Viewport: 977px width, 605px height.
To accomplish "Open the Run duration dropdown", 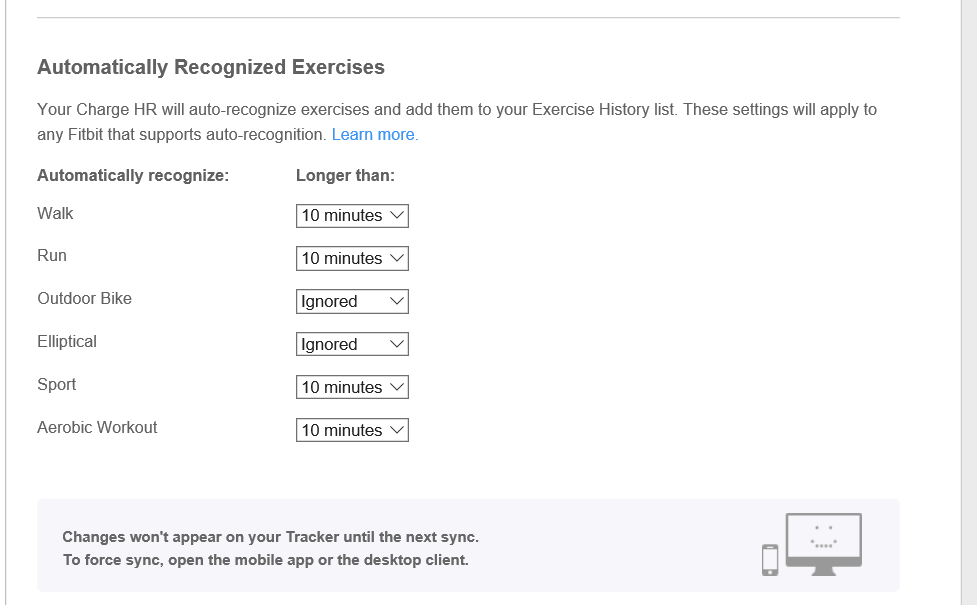I will 352,258.
